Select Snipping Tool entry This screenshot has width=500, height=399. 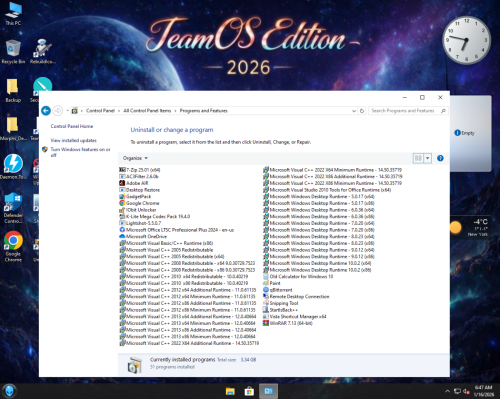(x=281, y=303)
